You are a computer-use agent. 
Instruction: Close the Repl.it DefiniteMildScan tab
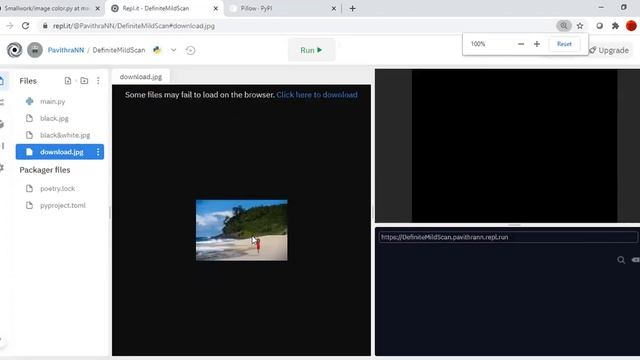pyautogui.click(x=216, y=8)
